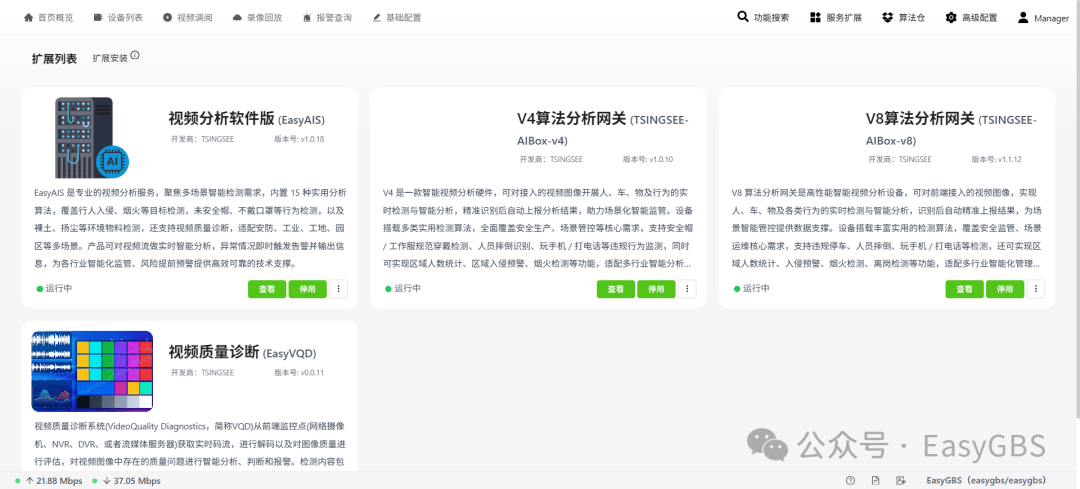Click the 基础配置 pencil icon

pyautogui.click(x=377, y=18)
